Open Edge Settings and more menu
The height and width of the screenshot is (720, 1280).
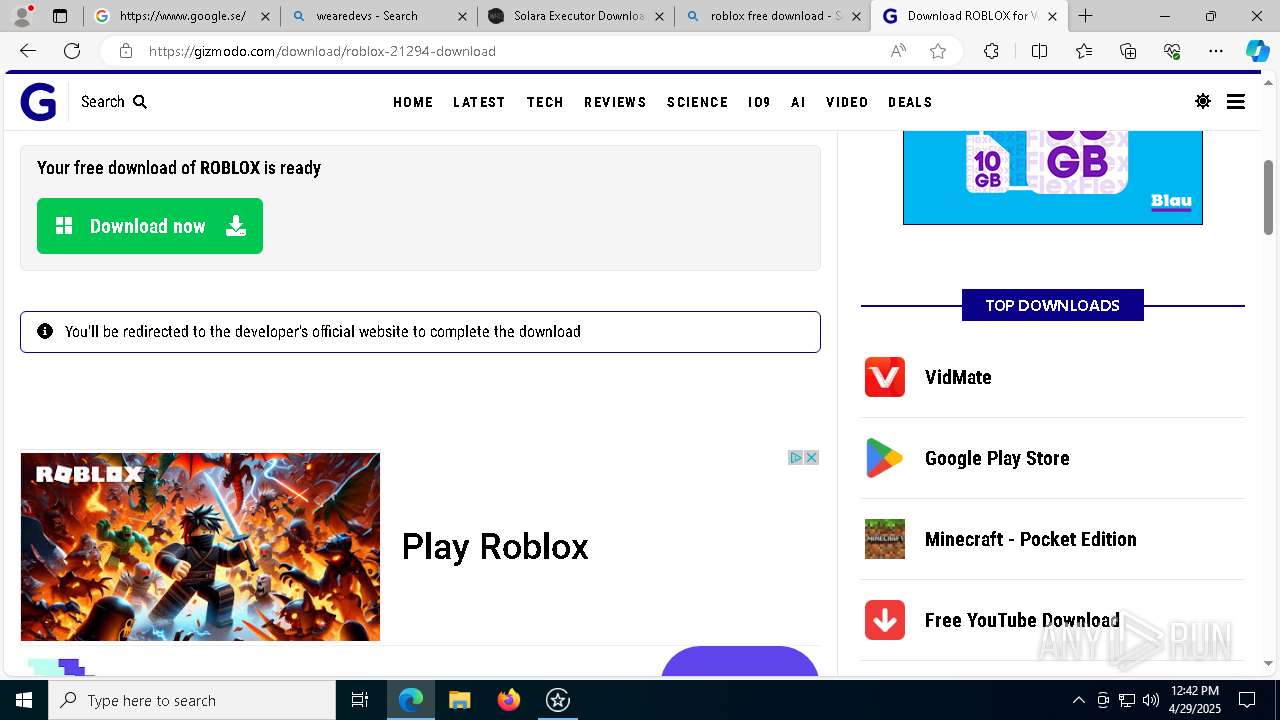point(1216,51)
